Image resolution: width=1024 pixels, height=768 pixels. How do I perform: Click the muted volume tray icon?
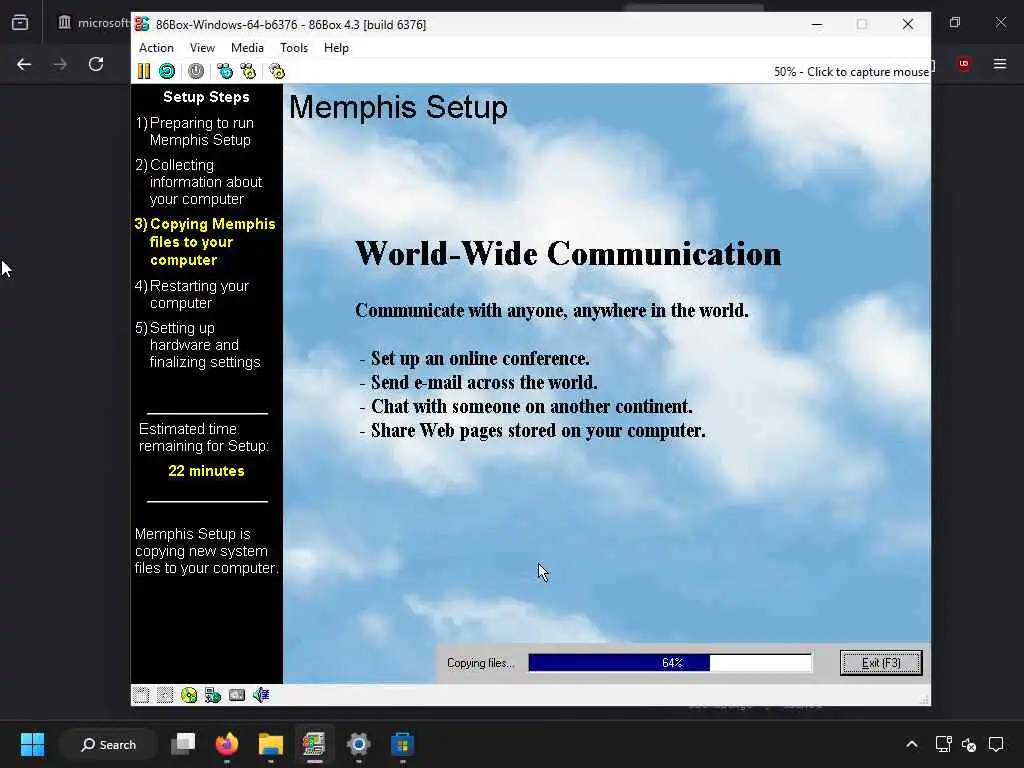click(x=969, y=744)
